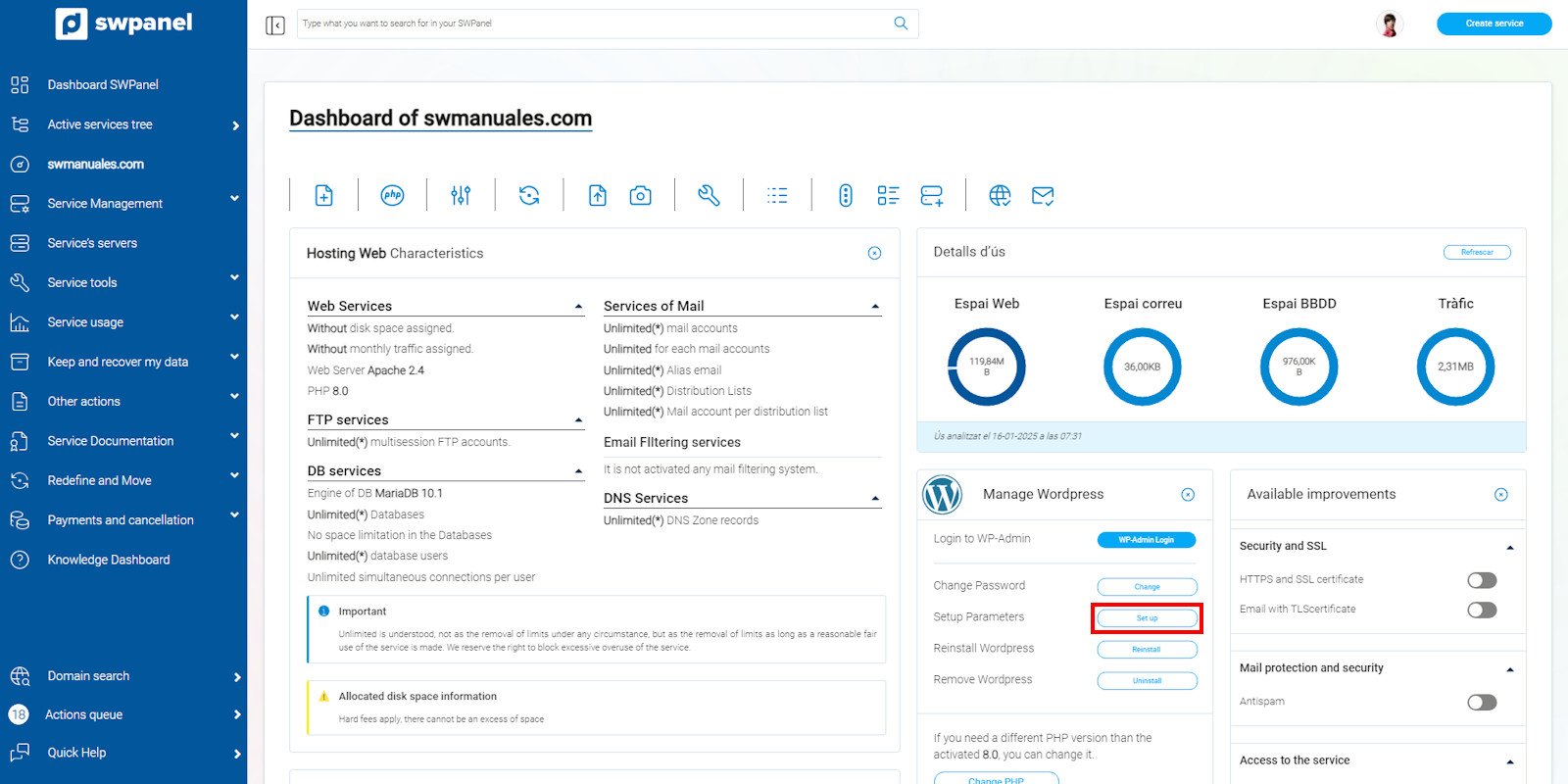Click the globe domain icon
Screen dimensions: 1568x784
[1000, 195]
